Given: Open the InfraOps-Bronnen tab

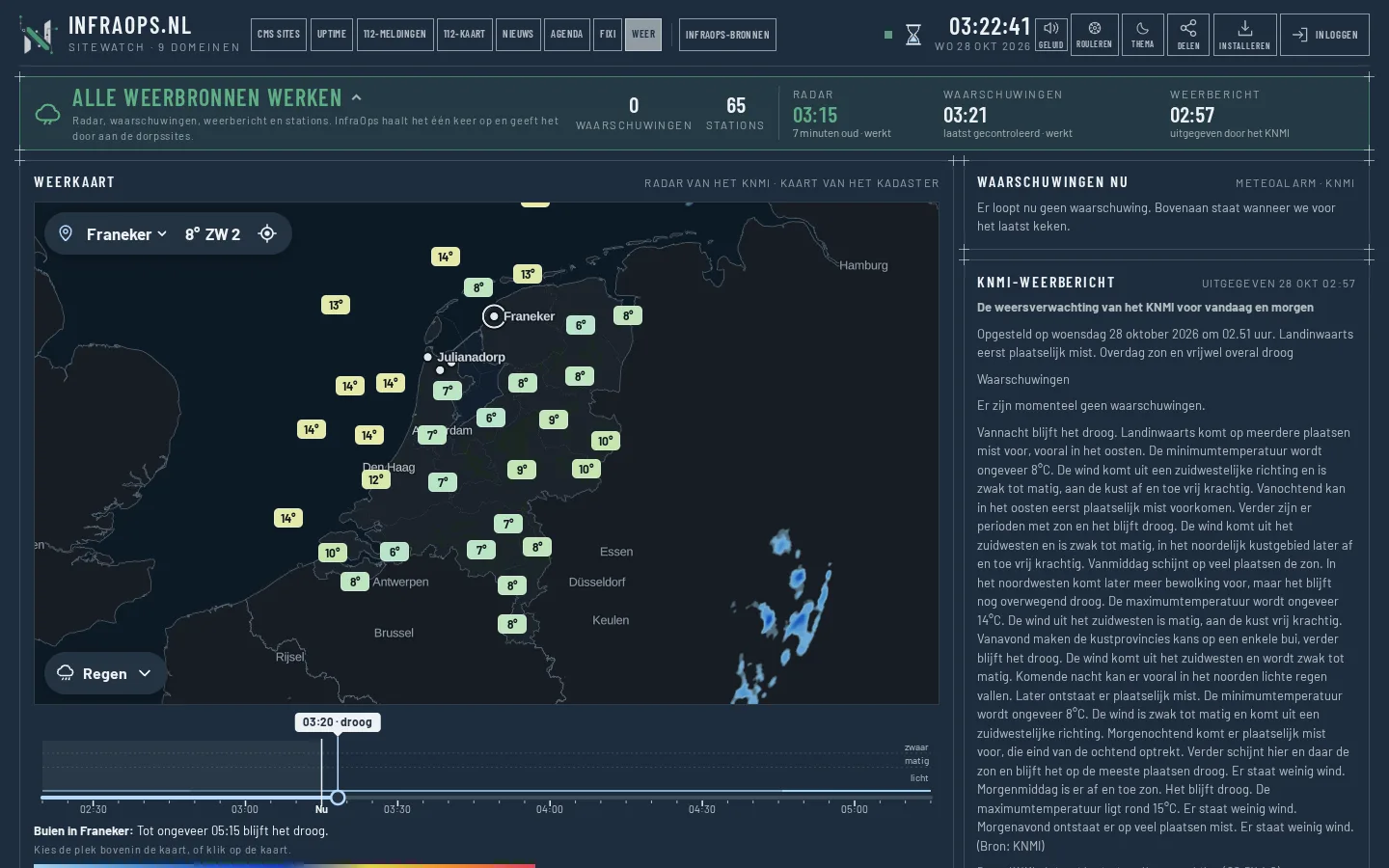Looking at the screenshot, I should click(x=727, y=35).
